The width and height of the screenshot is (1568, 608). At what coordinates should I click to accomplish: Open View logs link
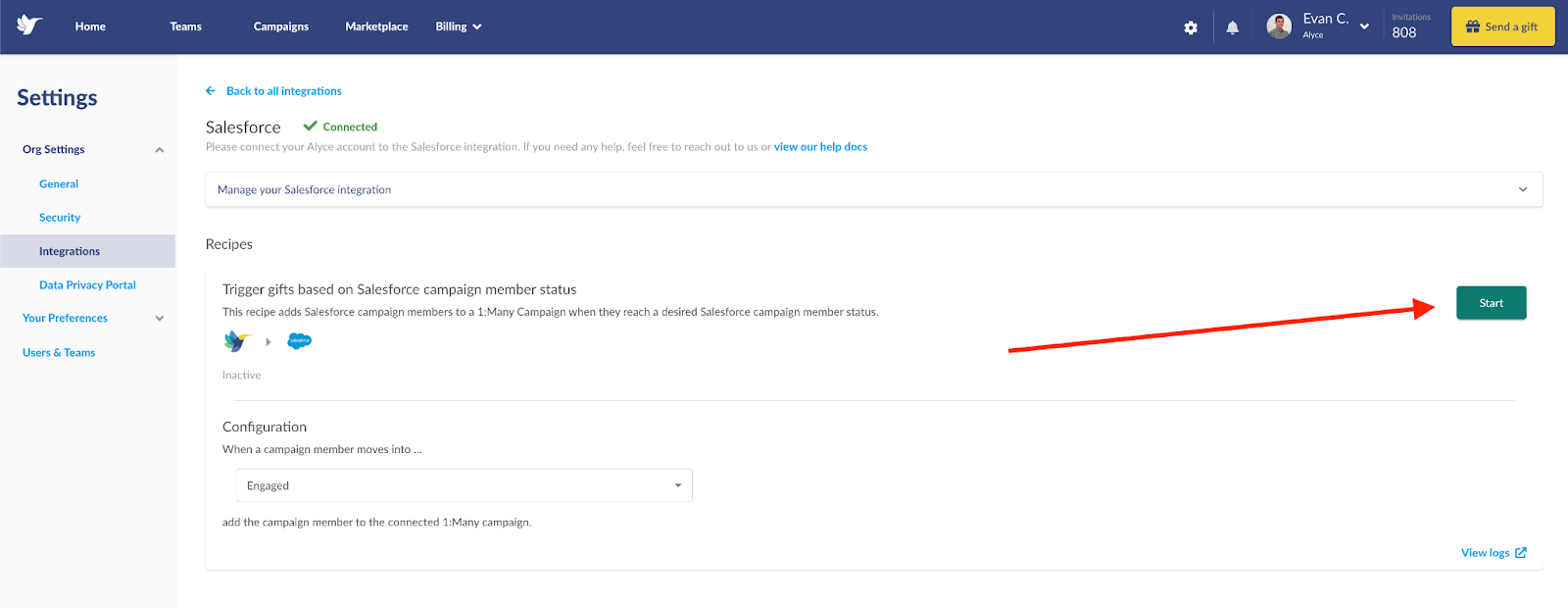pos(1485,553)
